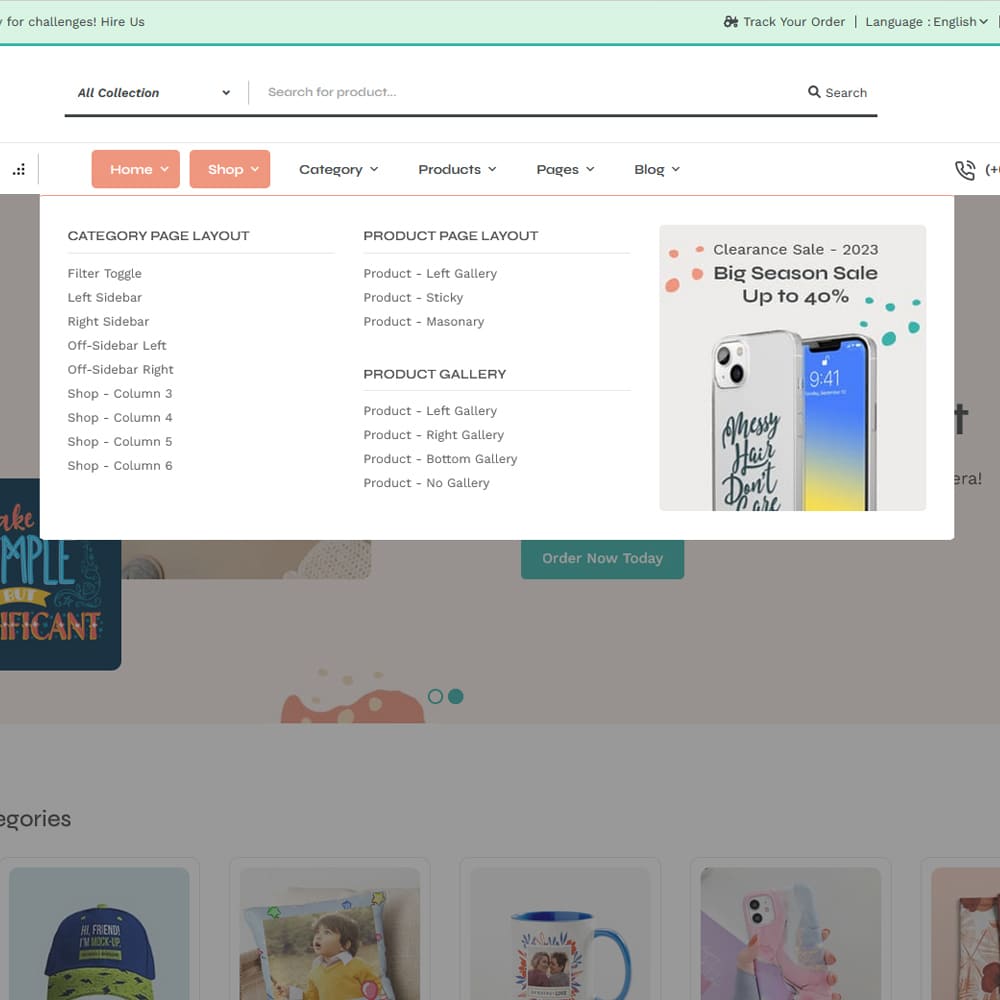
Task: Click the Big Season Sale banner
Action: (792, 368)
